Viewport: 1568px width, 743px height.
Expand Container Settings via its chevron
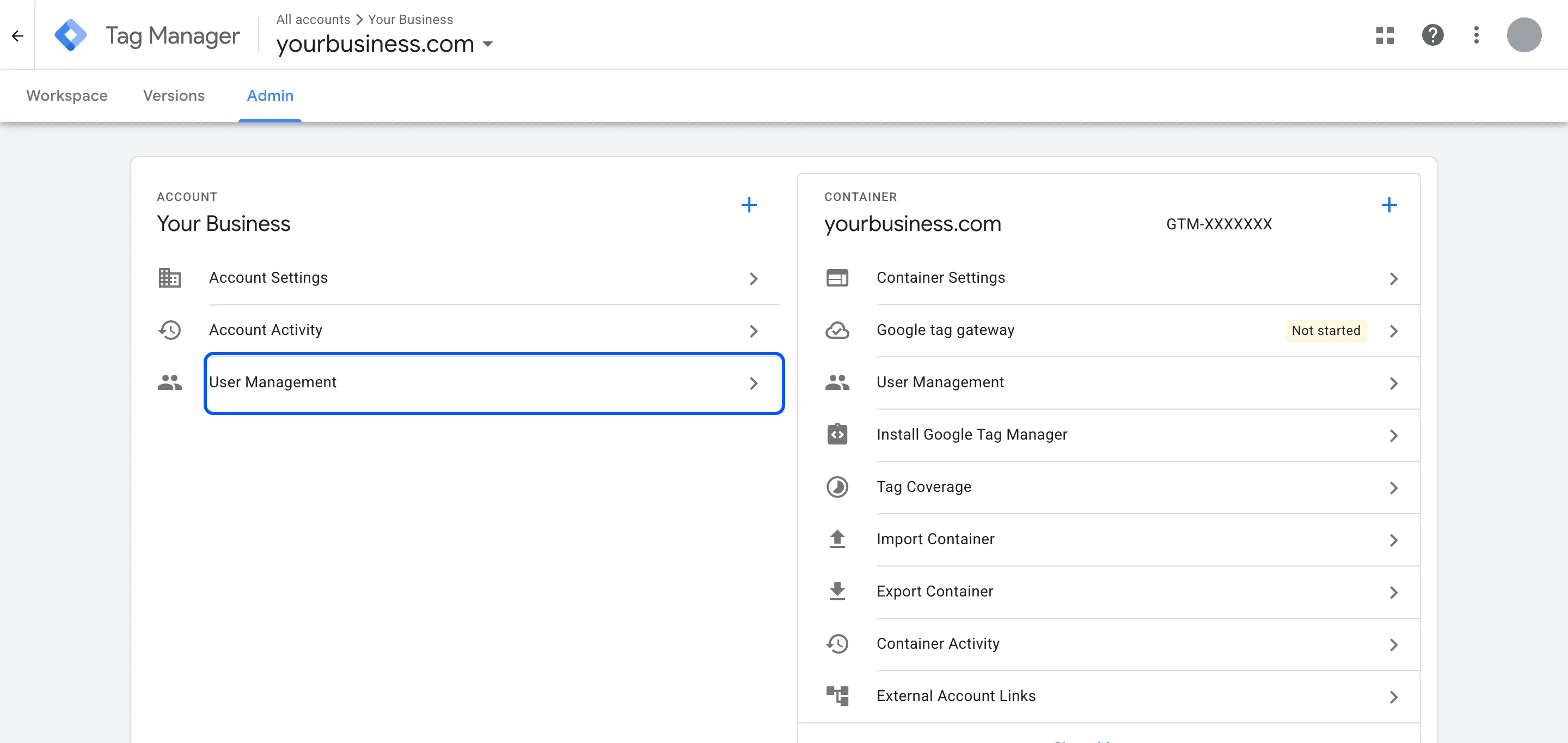coord(1393,278)
